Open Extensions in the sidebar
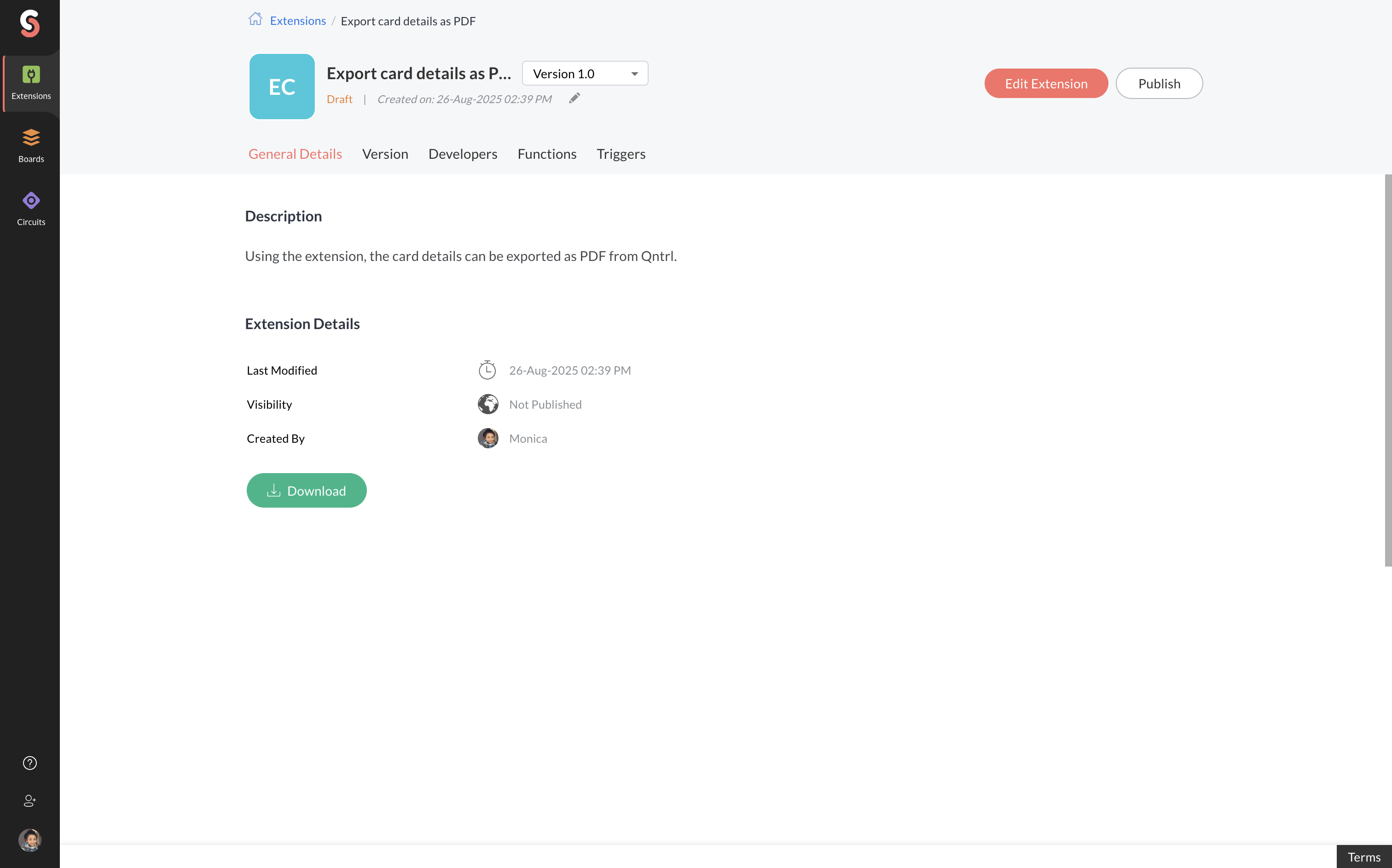1392x868 pixels. 31,83
